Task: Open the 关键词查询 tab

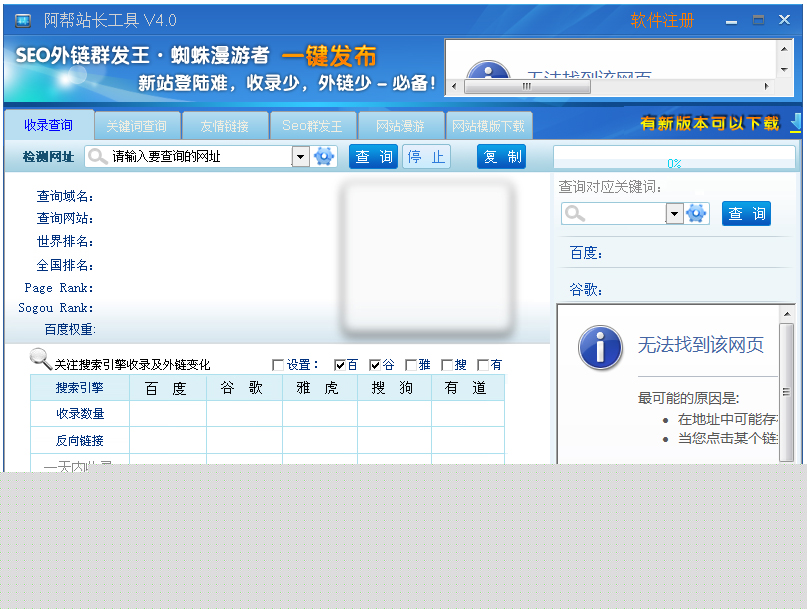Action: point(137,126)
